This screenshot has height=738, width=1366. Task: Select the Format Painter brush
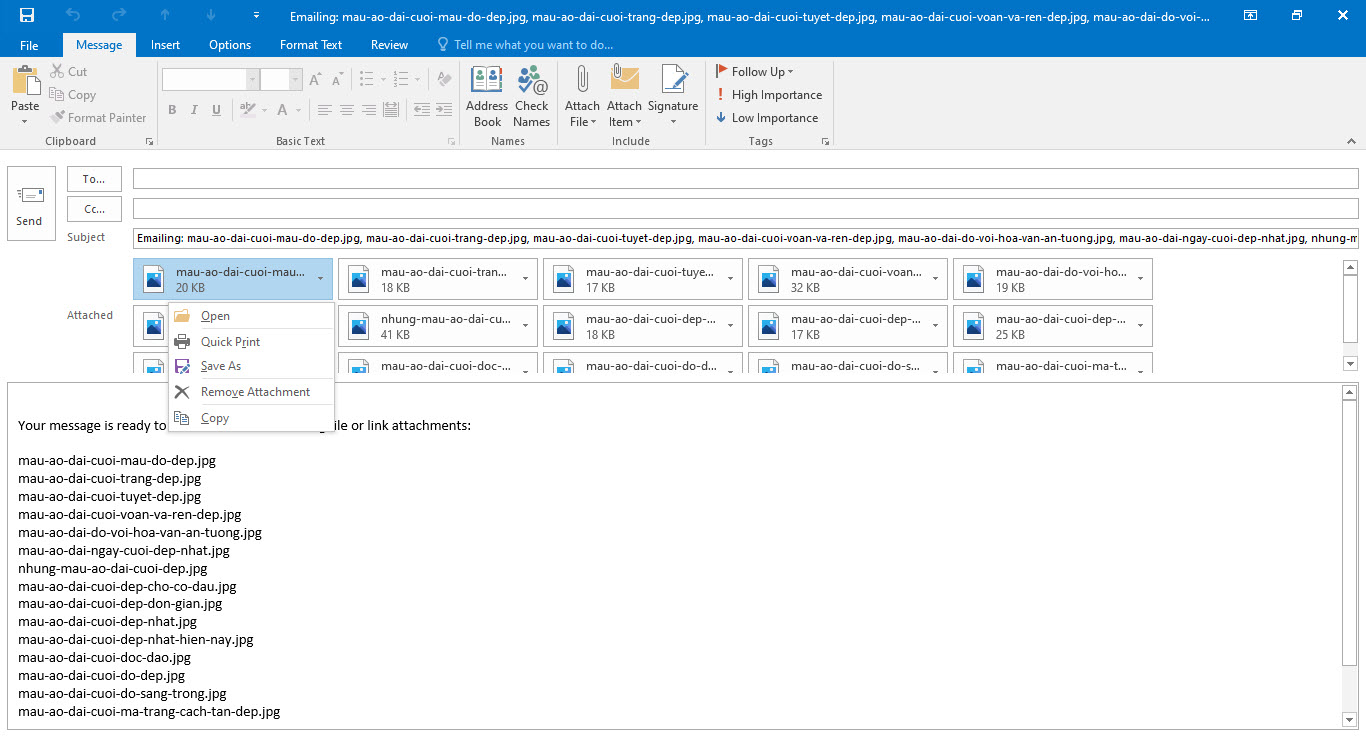[57, 118]
